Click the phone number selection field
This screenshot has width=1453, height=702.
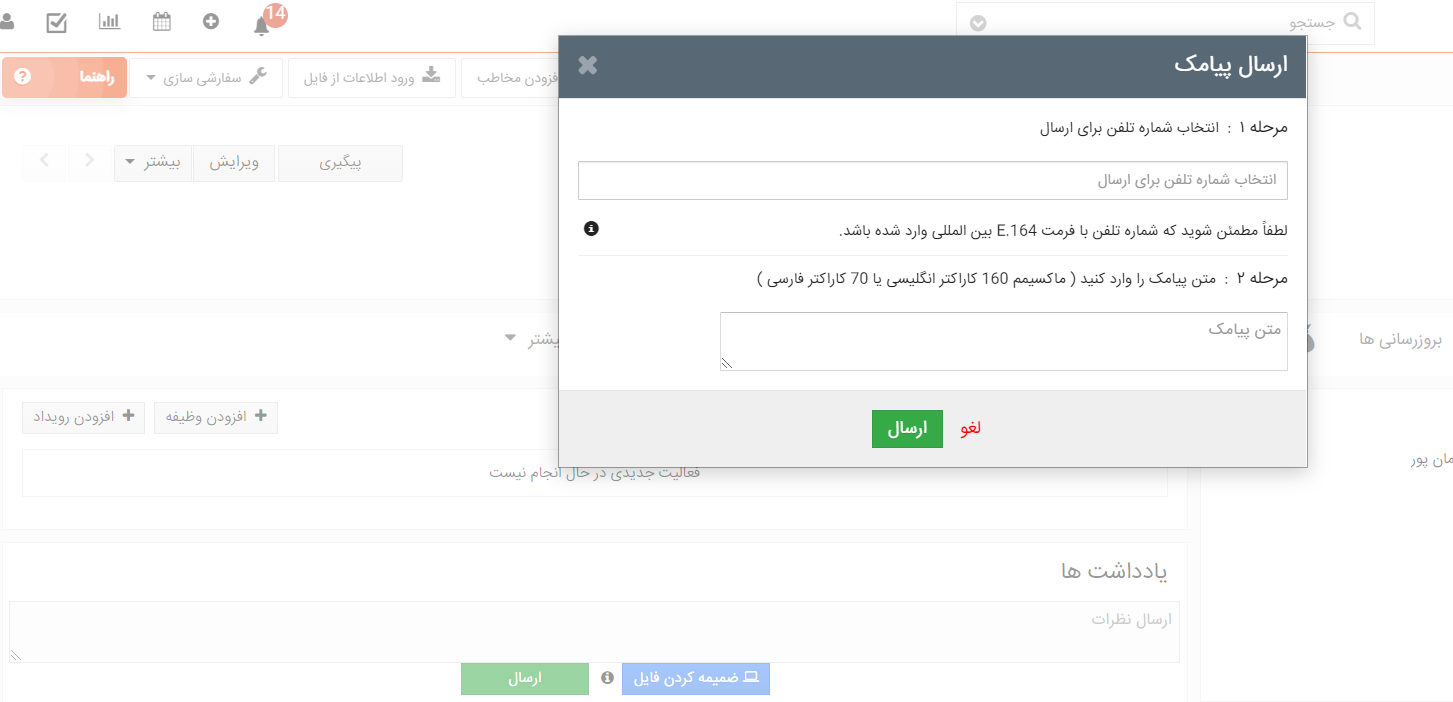(932, 180)
